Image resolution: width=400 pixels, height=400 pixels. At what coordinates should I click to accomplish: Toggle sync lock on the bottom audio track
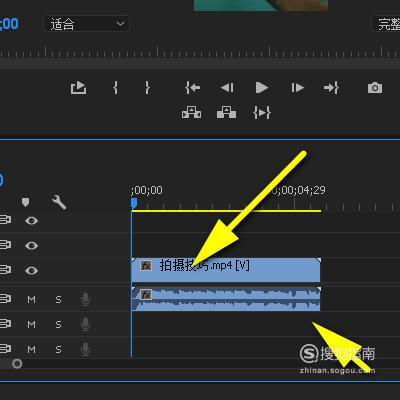point(5,349)
